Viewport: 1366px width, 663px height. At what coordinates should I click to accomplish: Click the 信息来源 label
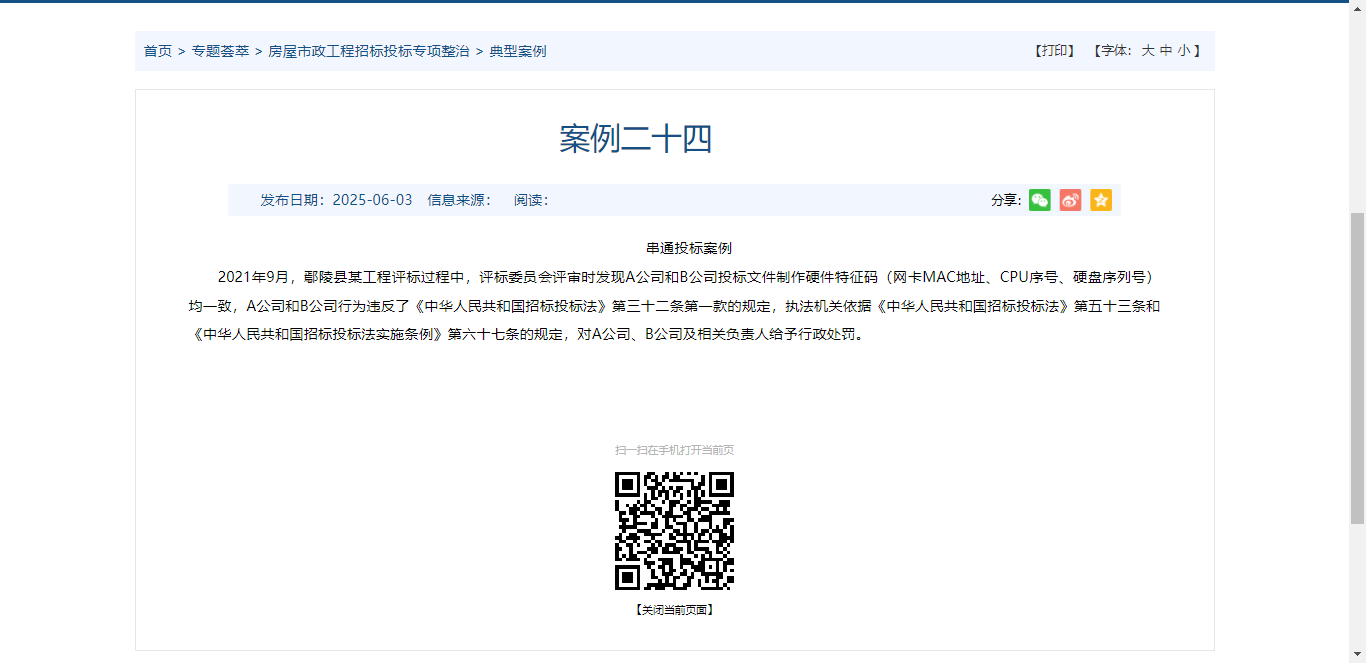click(459, 200)
